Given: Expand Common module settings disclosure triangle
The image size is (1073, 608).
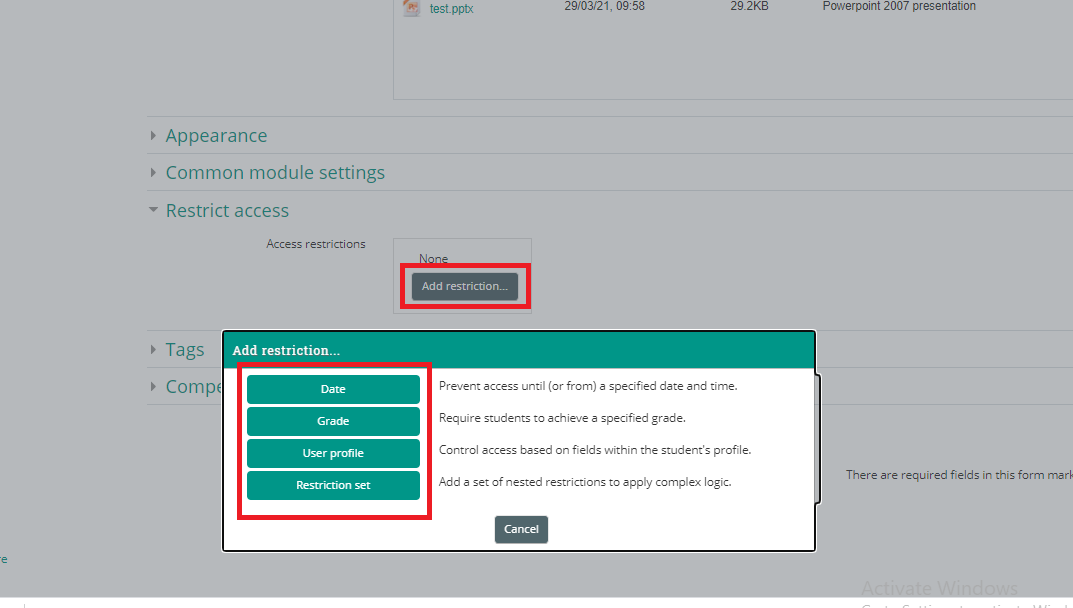Looking at the screenshot, I should pos(153,173).
